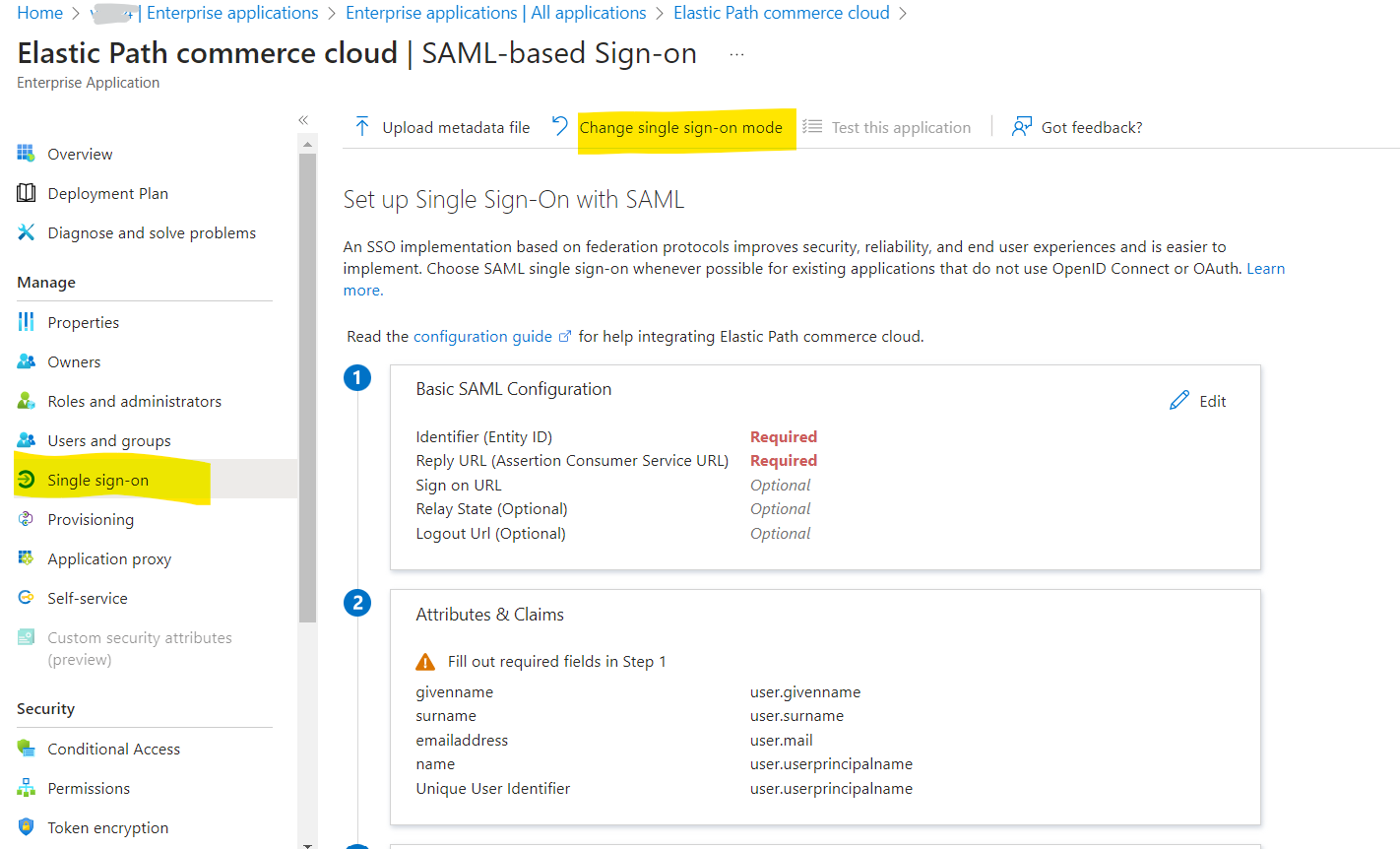Click the Deployment Plan book icon

[x=26, y=193]
